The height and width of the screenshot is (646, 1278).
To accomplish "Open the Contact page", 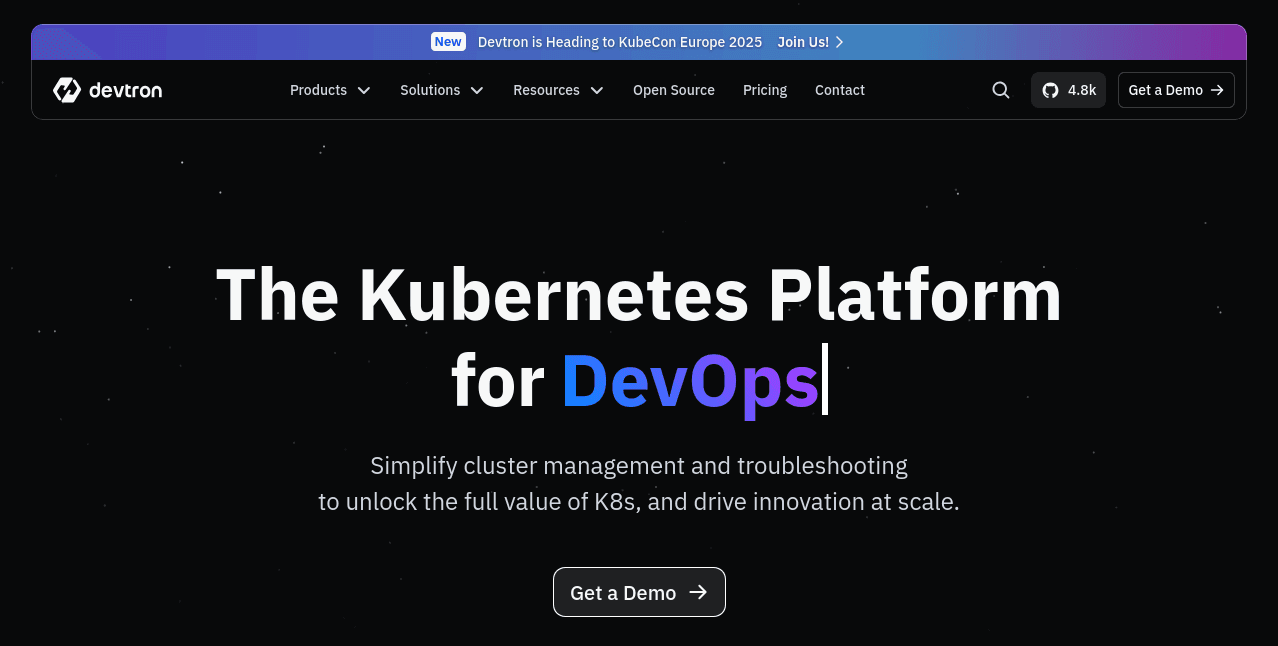I will point(840,90).
